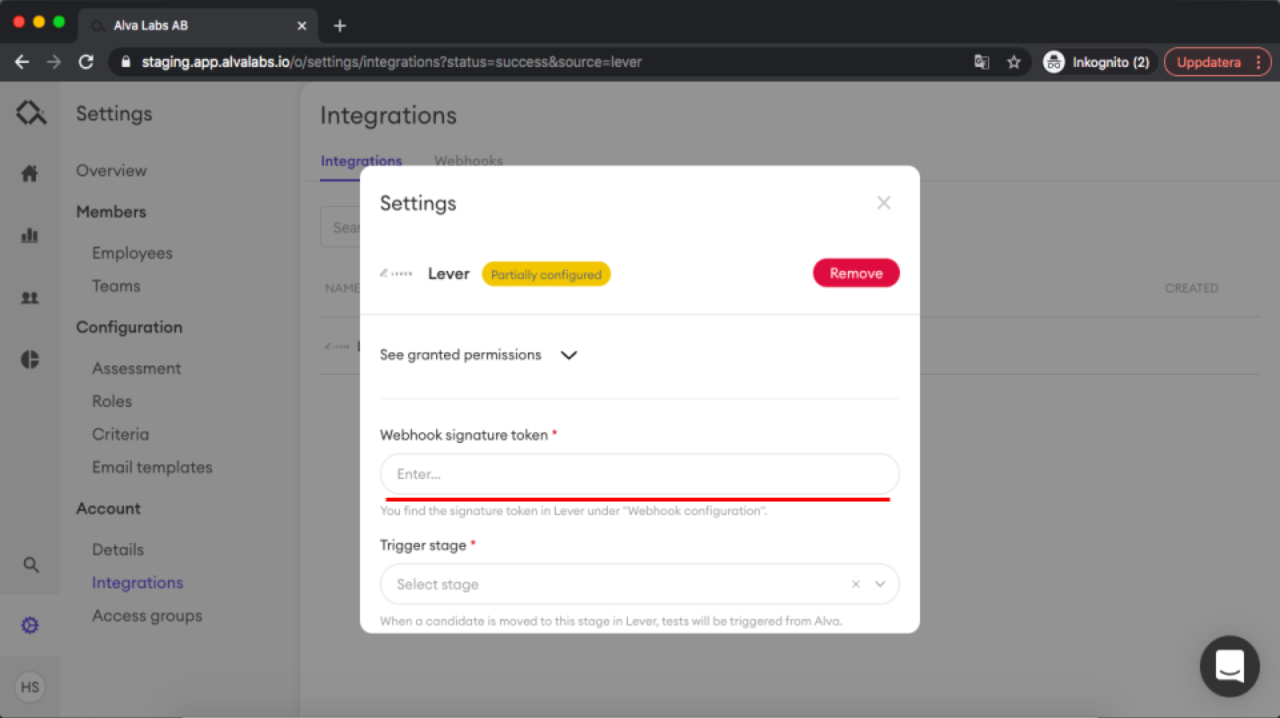
Task: Open the Intercom chat bubble
Action: click(x=1229, y=666)
